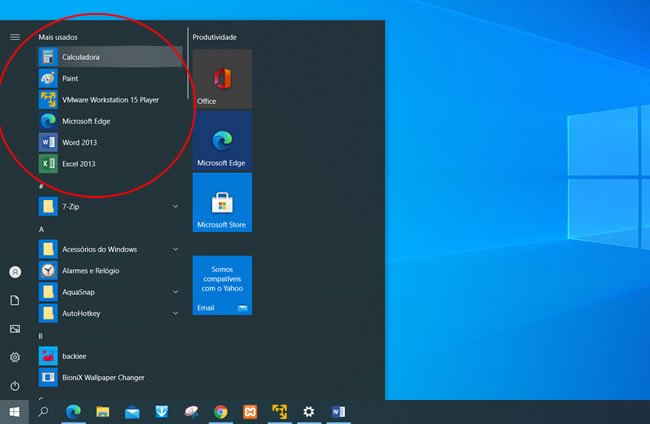This screenshot has width=650, height=424.
Task: Expand the 7-Zip folder
Action: pos(175,206)
